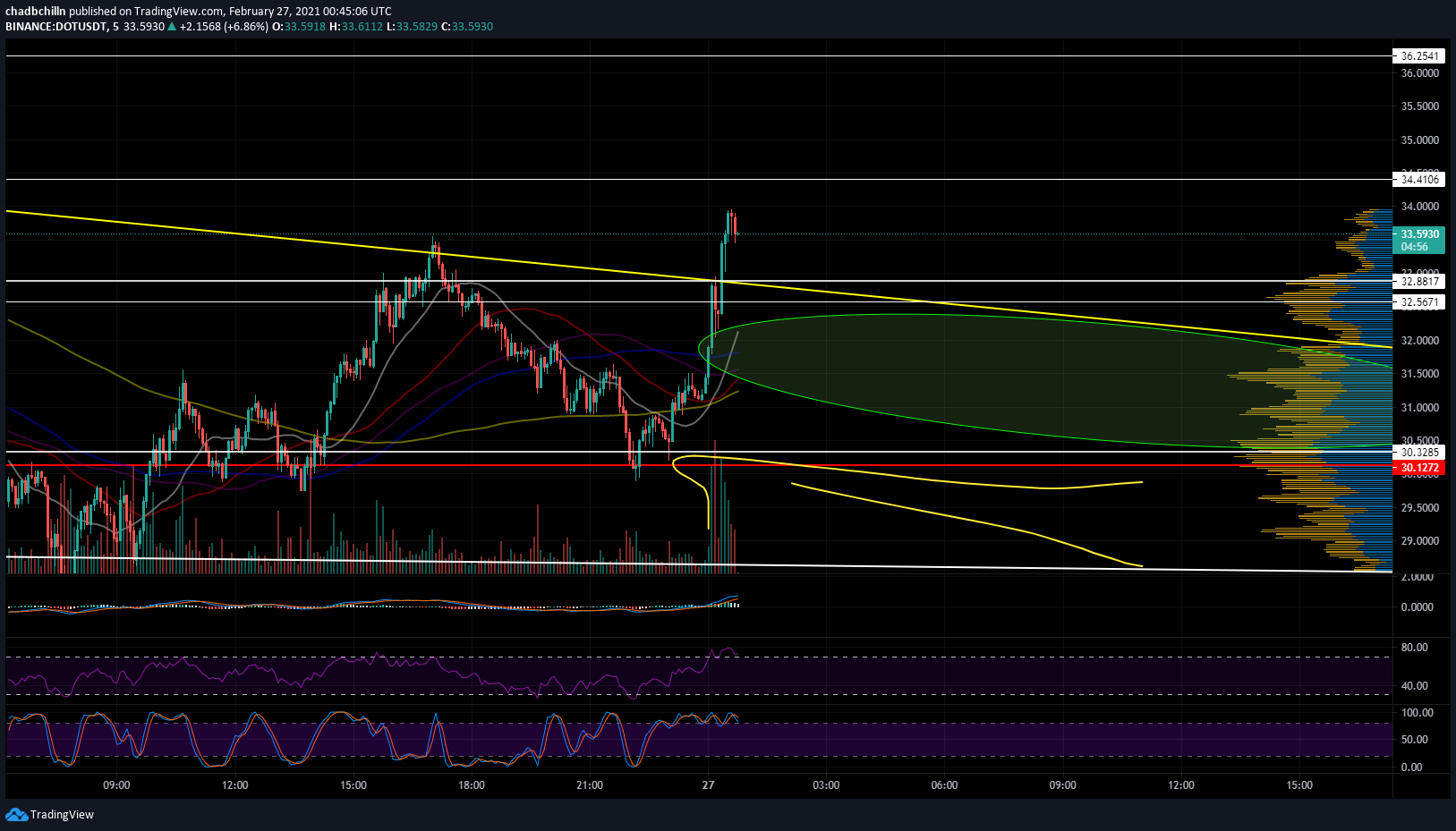Click the 09:00 label right of 06:00
1456x831 pixels.
tap(1062, 785)
